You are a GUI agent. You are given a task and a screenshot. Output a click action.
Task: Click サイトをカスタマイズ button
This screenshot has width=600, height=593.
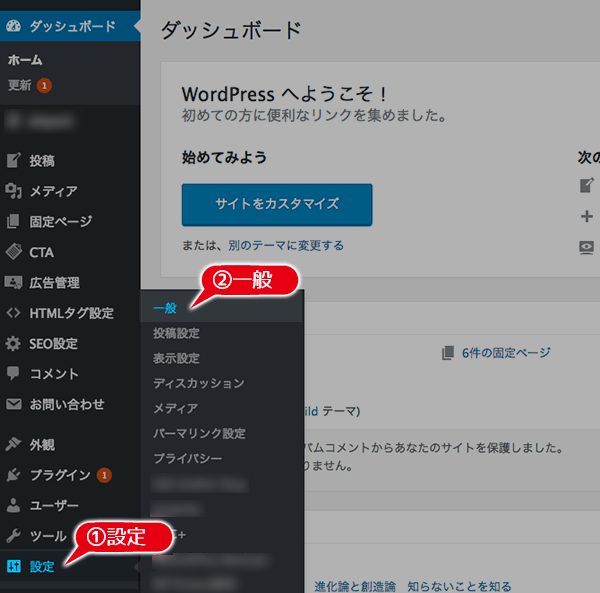click(277, 204)
